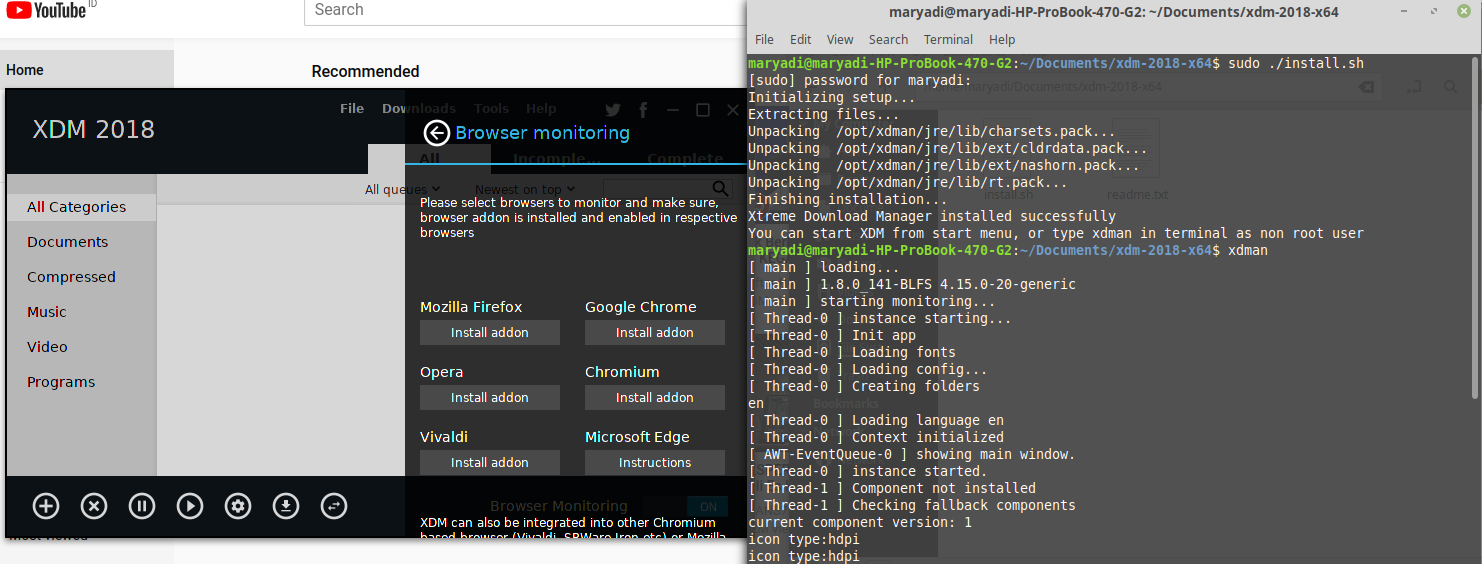Open the terminal Help menu
Screen dimensions: 1482x564
point(1002,40)
